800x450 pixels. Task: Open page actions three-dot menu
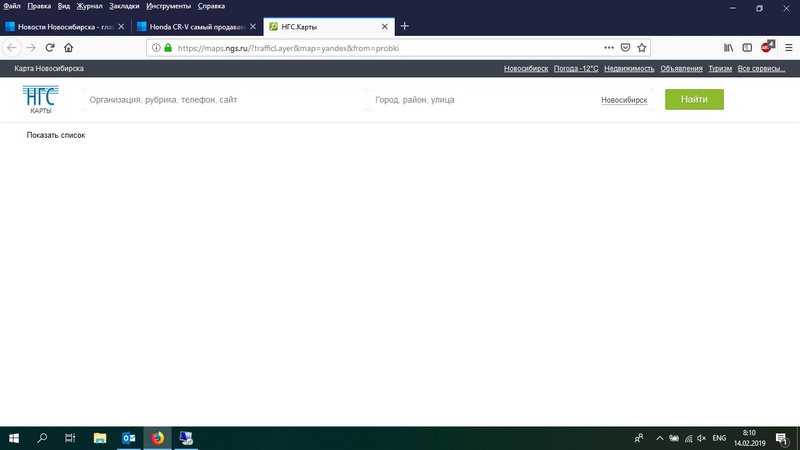tap(609, 47)
